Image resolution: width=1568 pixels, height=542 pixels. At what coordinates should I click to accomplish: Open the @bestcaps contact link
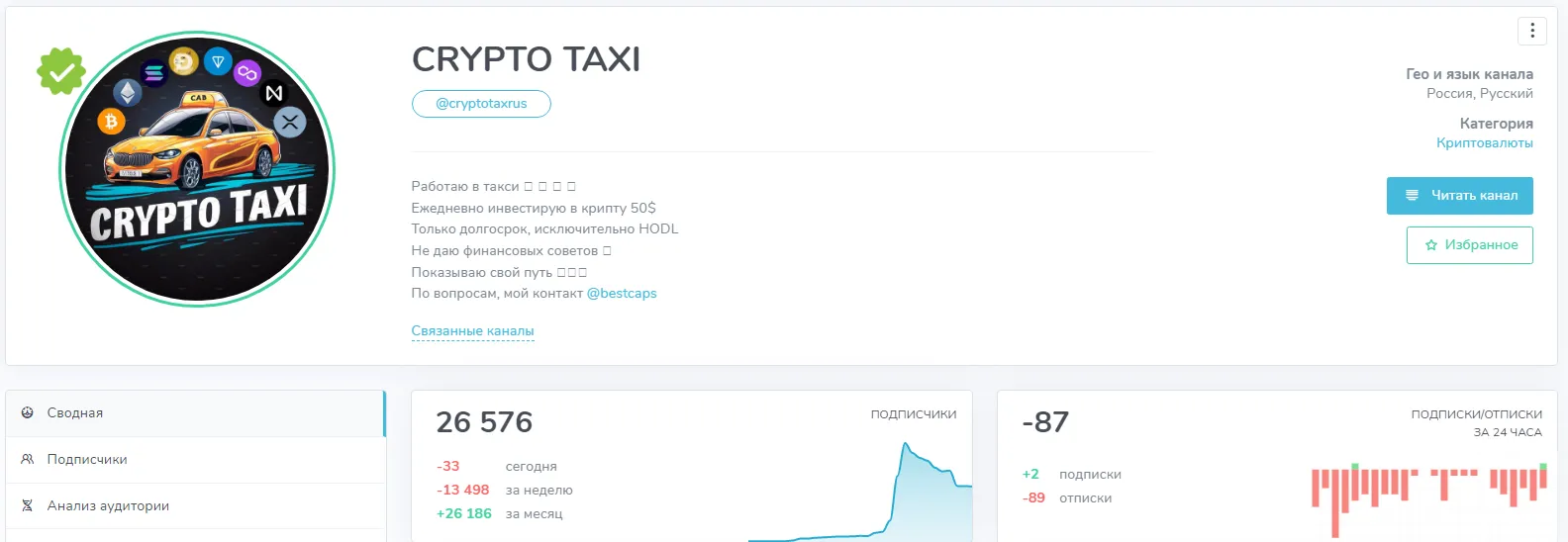[622, 294]
